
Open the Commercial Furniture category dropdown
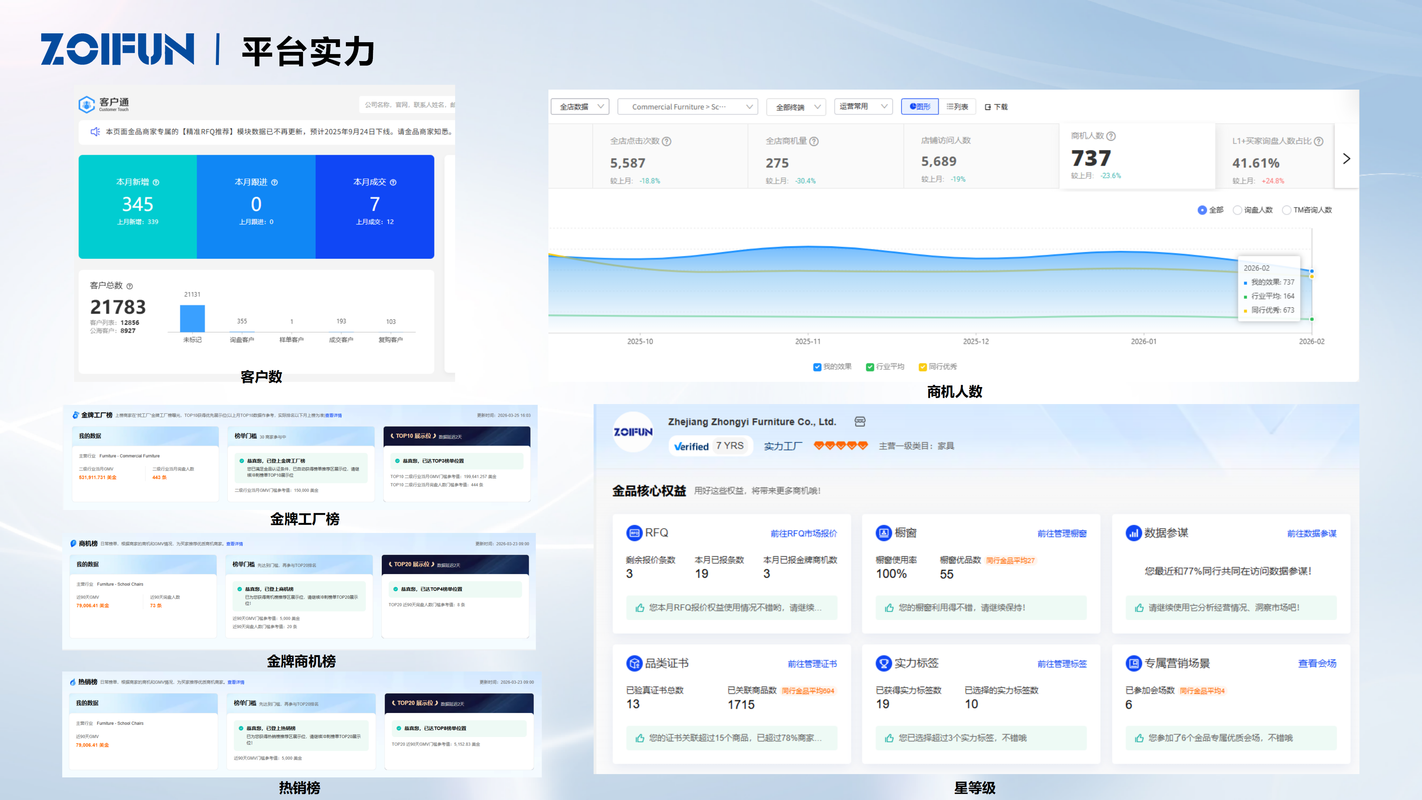pos(688,106)
